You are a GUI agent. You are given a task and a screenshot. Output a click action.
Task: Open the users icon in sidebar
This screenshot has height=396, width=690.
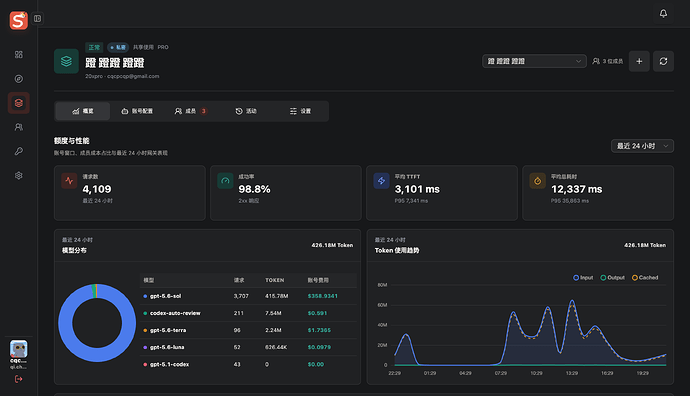(x=18, y=127)
